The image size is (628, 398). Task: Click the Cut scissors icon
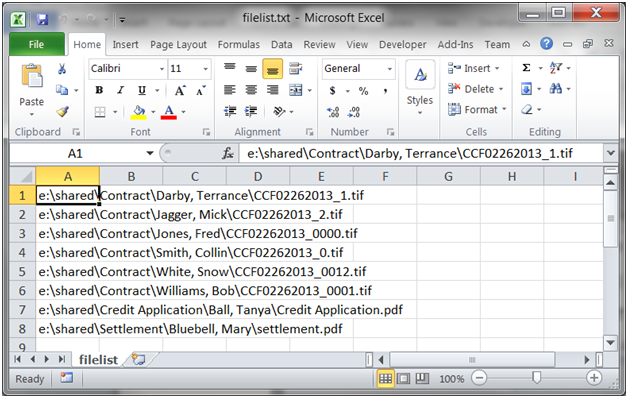click(62, 69)
